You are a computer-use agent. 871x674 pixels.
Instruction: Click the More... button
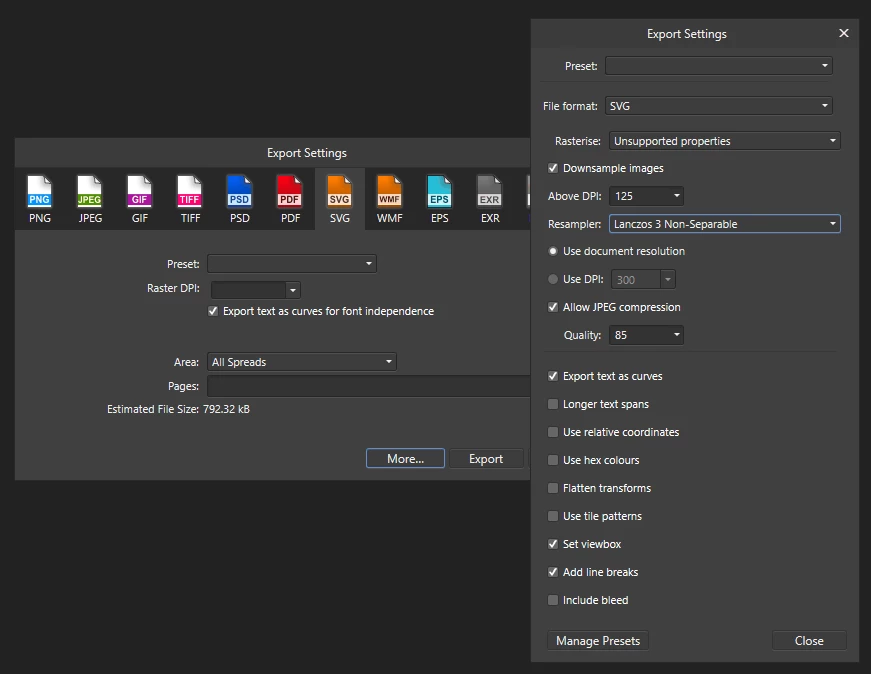[x=405, y=458]
